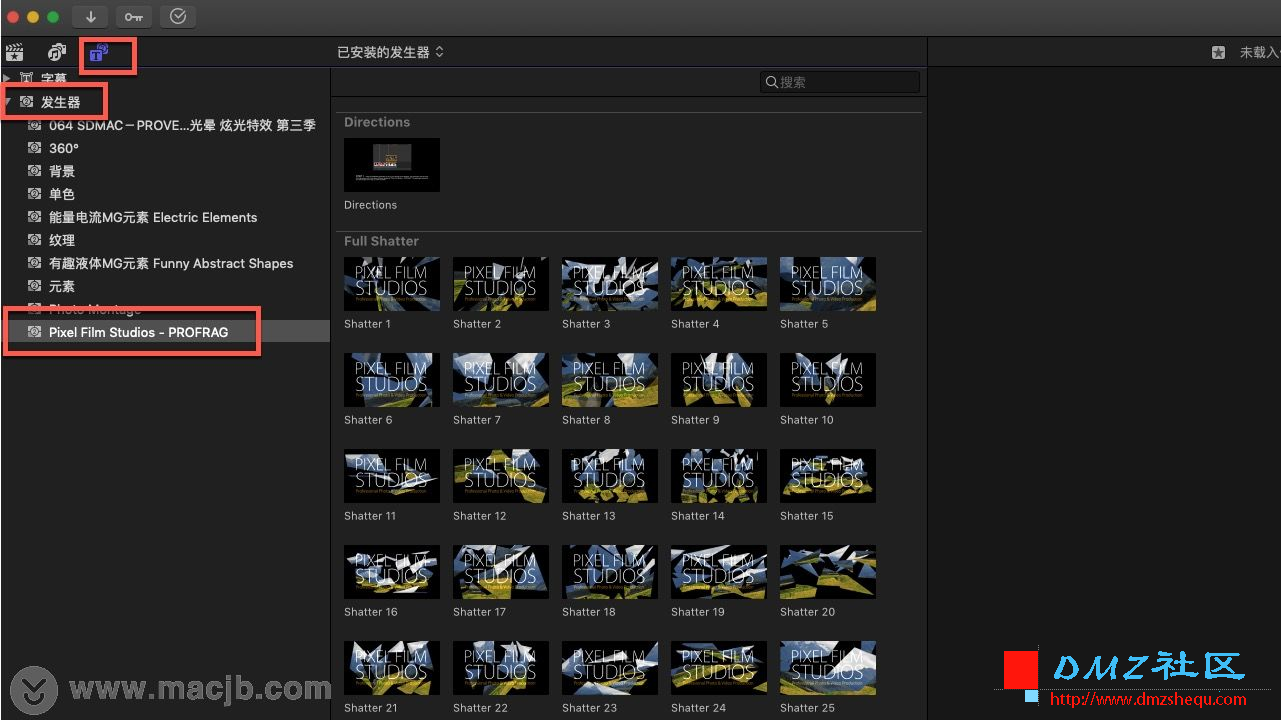The width and height of the screenshot is (1281, 720).
Task: Click the Directions section heading
Action: tap(377, 122)
